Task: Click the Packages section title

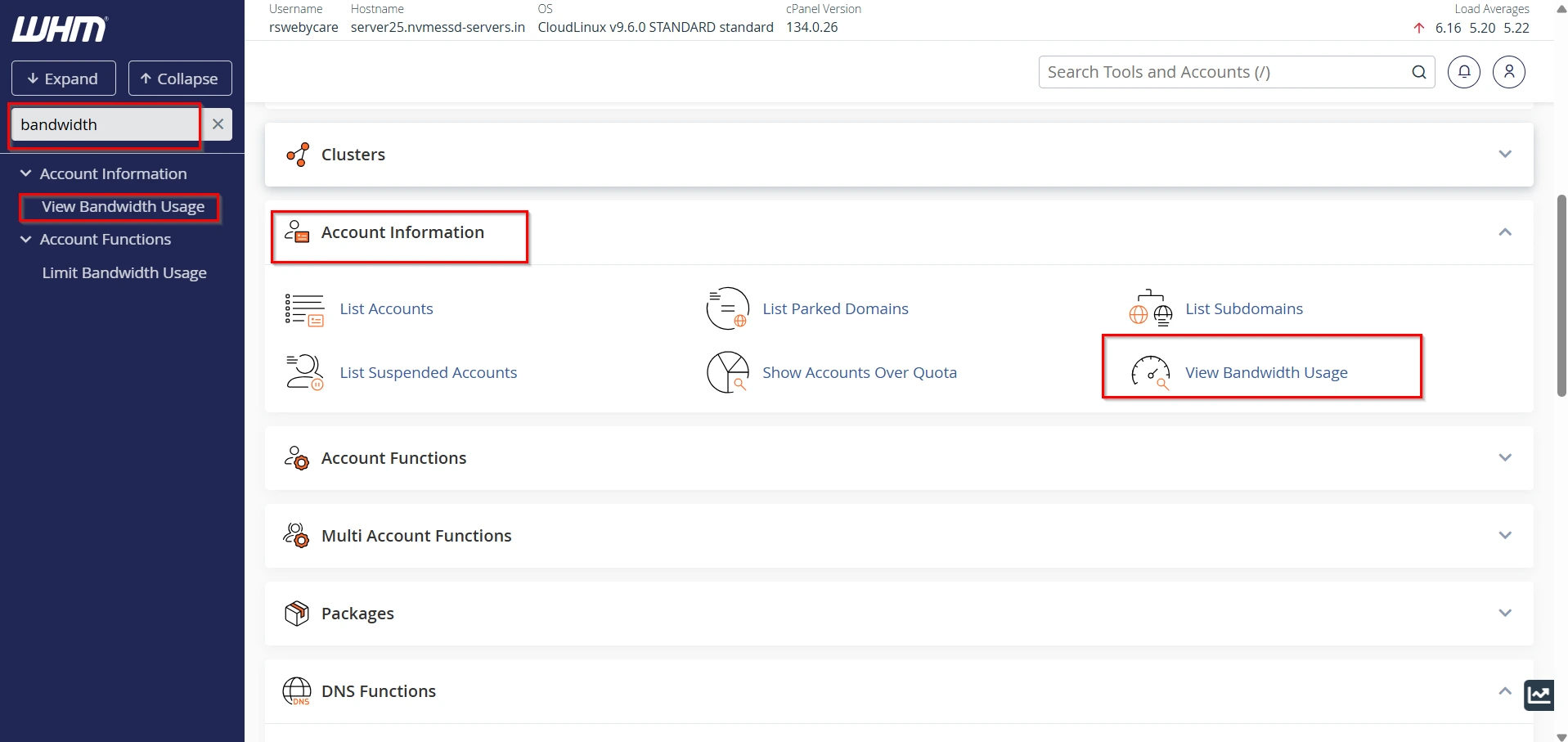Action: [x=357, y=614]
